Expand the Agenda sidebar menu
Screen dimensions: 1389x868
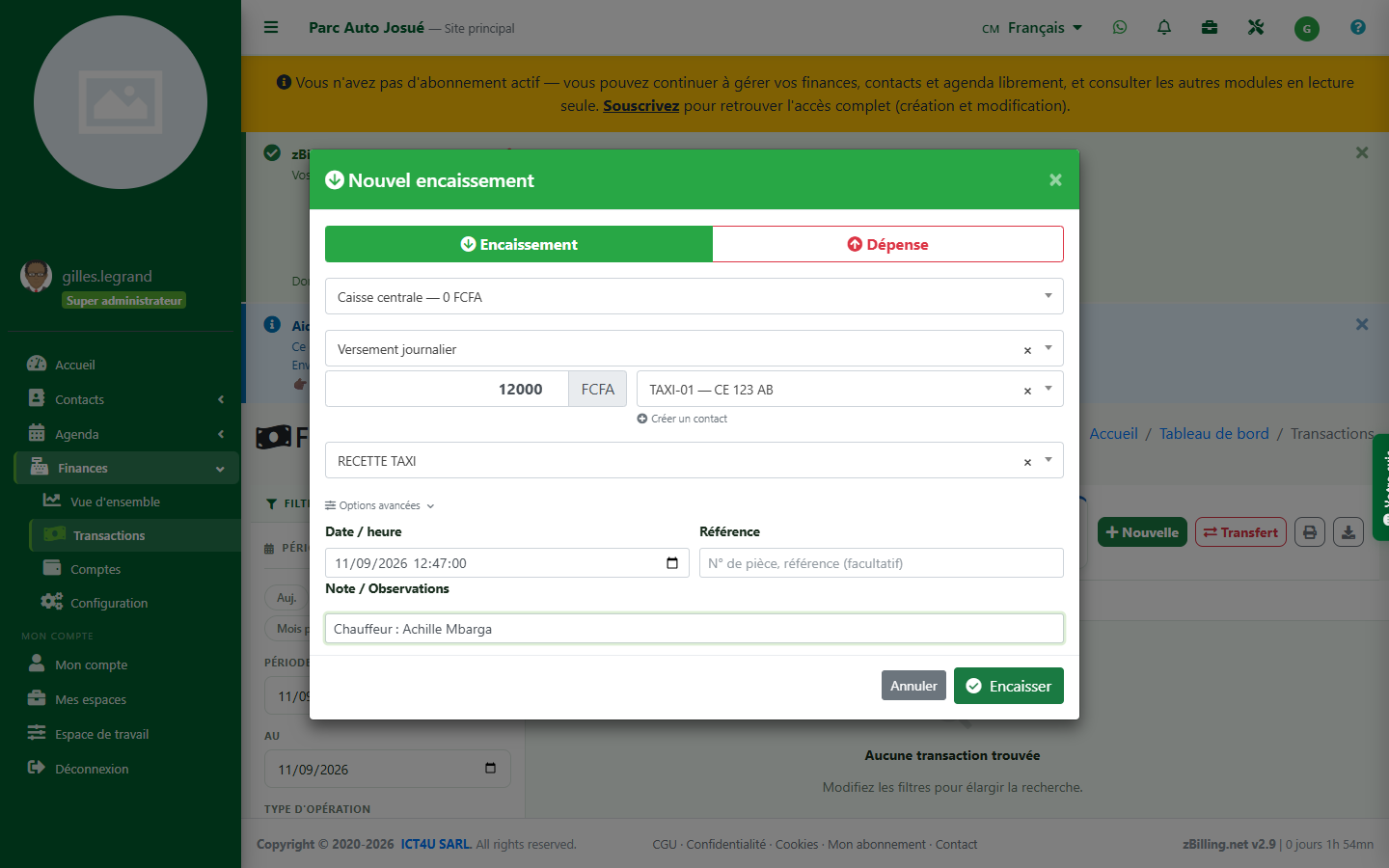point(126,434)
